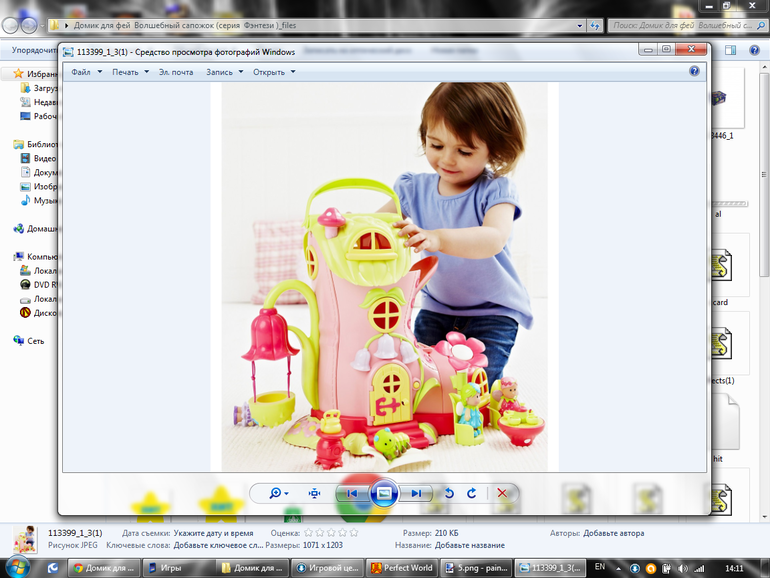The image size is (770, 578).
Task: Delete the photo with red X
Action: tap(502, 493)
